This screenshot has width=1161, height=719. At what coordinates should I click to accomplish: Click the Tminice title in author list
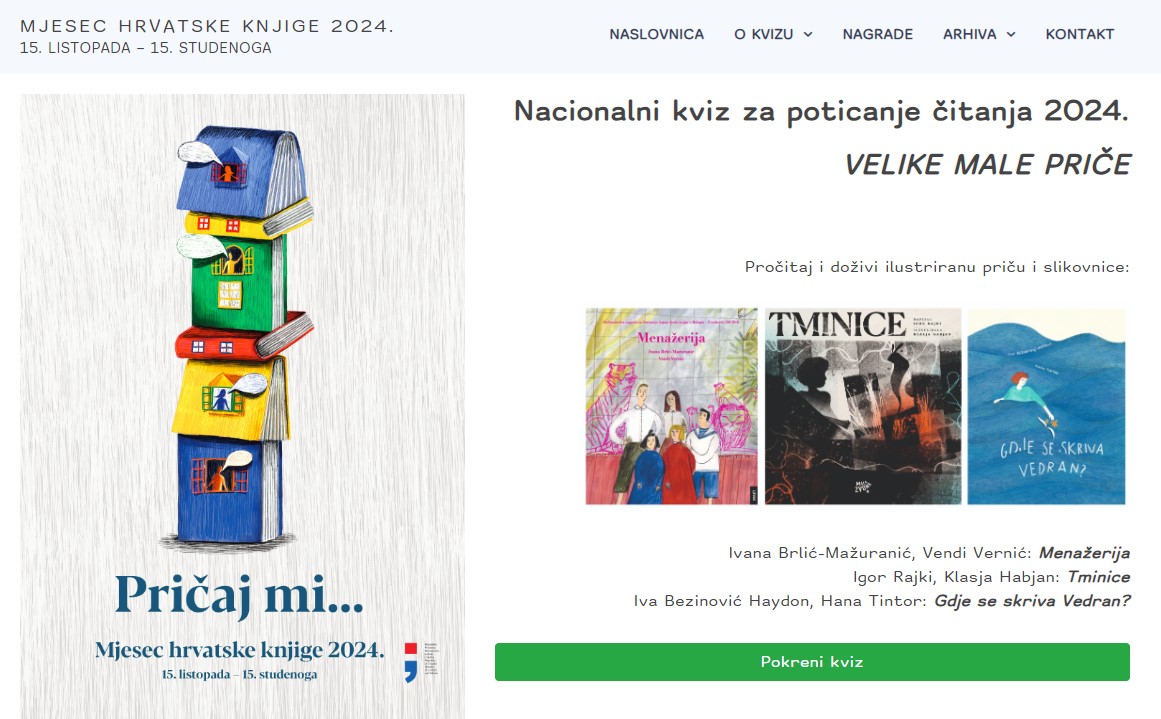pyautogui.click(x=1099, y=577)
